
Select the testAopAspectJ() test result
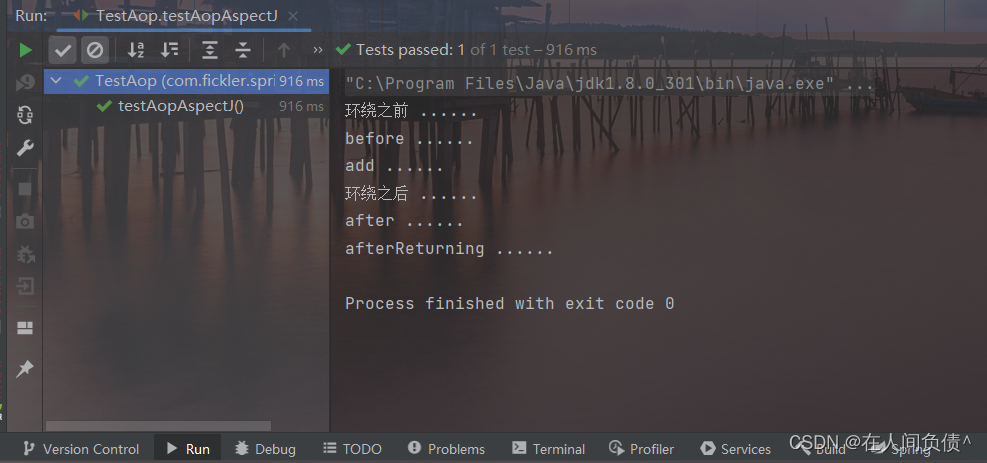click(x=181, y=106)
